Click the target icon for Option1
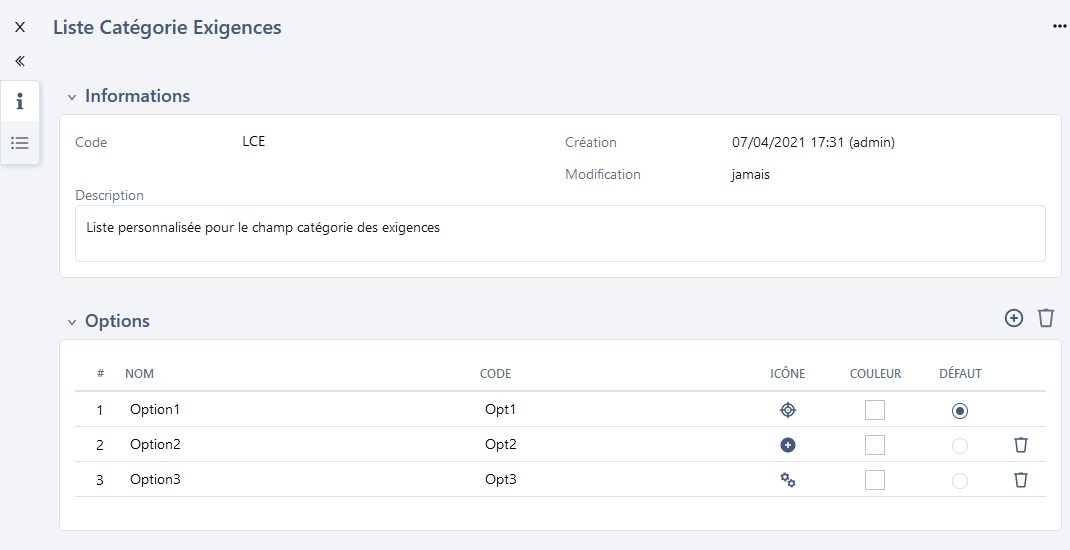1070x550 pixels. point(788,410)
